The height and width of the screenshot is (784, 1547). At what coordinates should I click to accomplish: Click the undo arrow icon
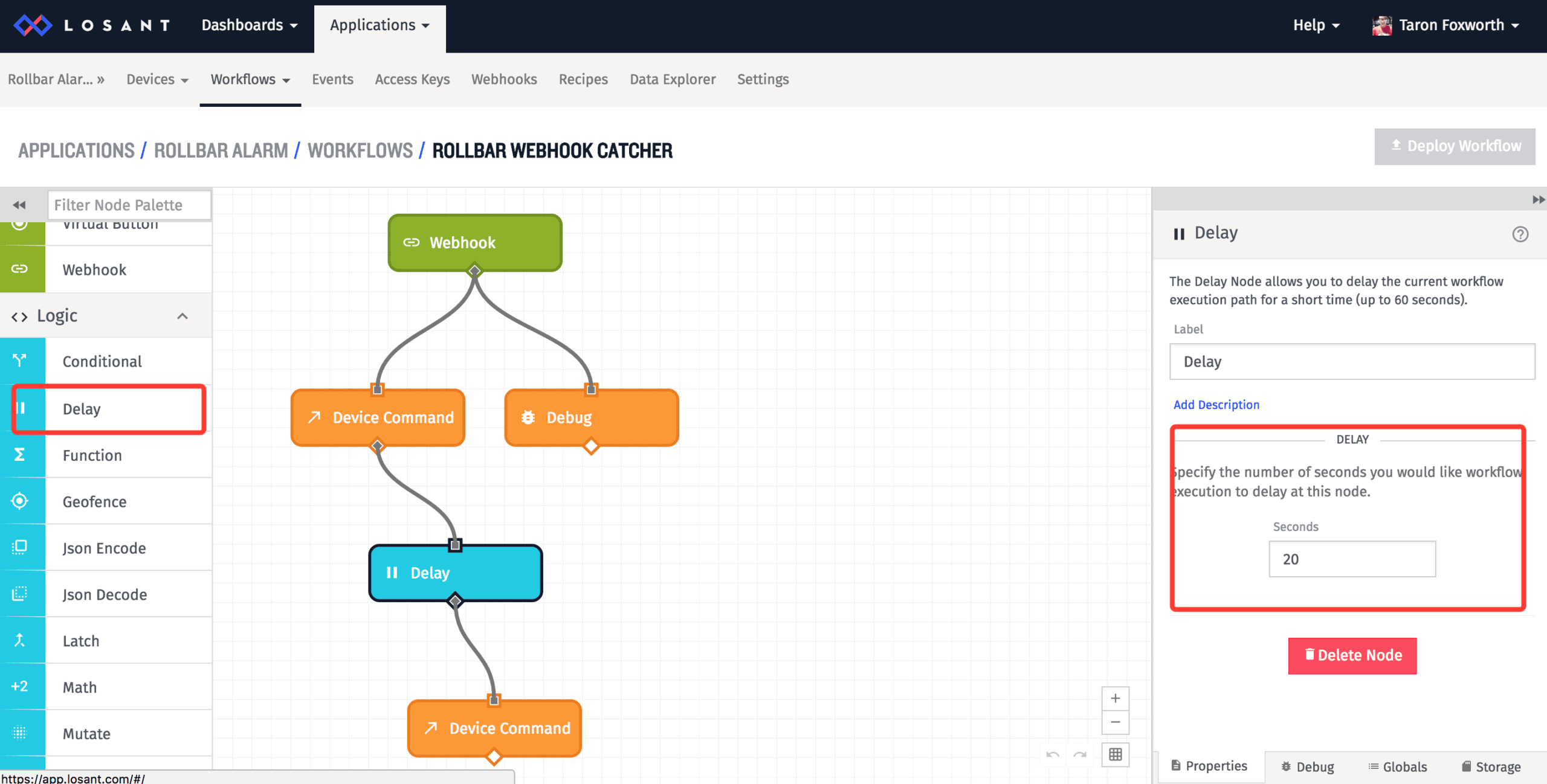click(1053, 754)
